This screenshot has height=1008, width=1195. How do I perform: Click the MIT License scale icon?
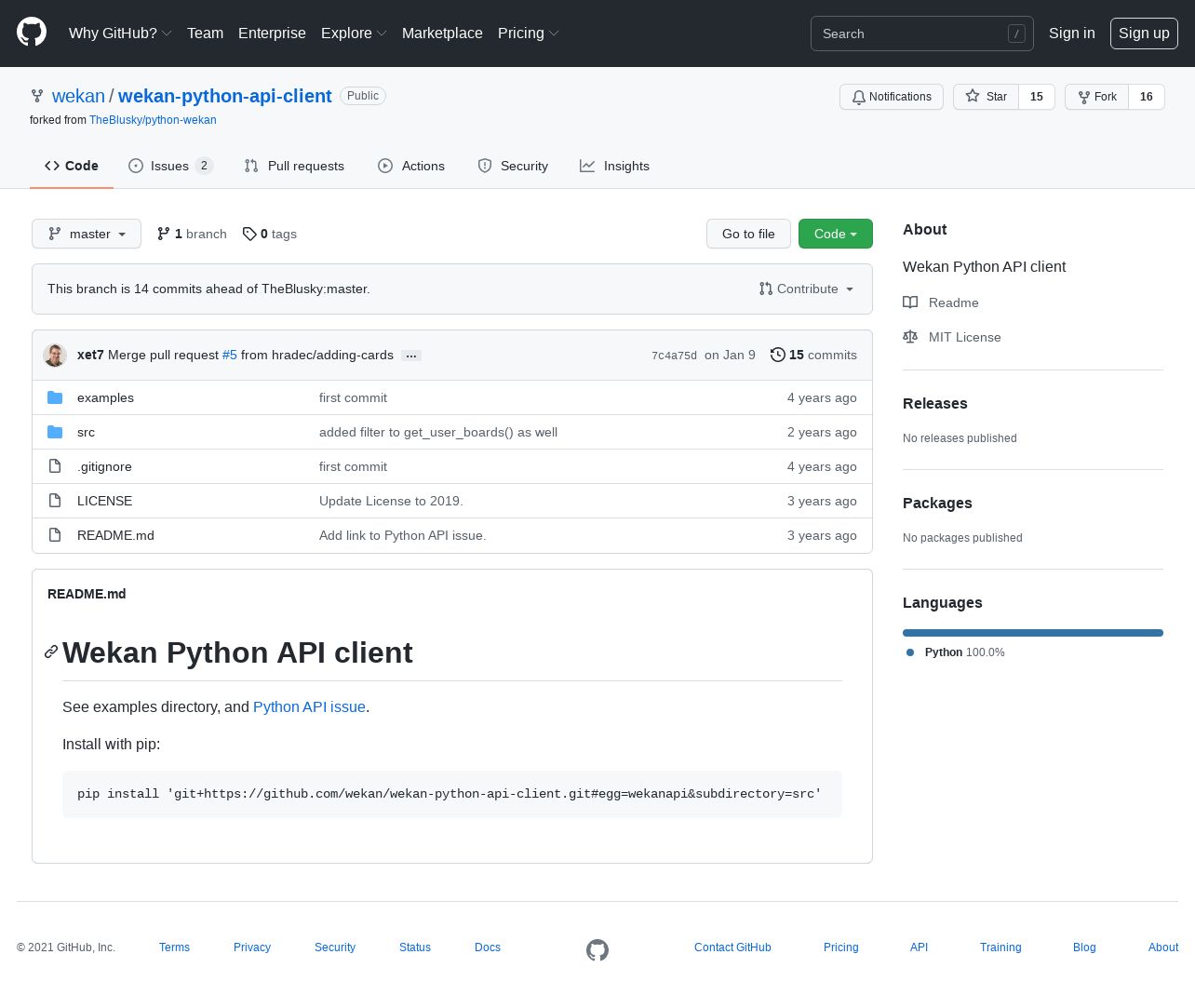[910, 337]
